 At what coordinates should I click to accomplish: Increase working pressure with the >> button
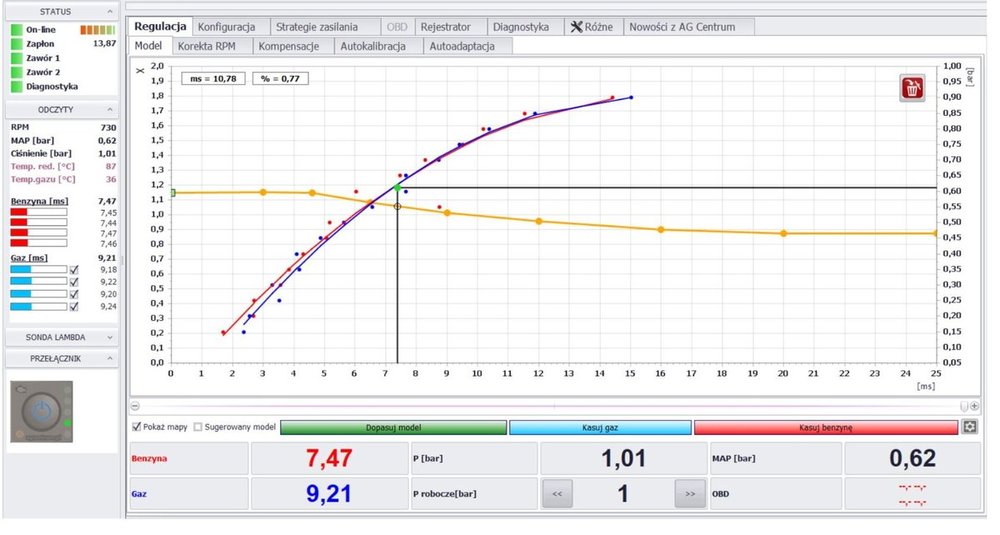[x=687, y=493]
